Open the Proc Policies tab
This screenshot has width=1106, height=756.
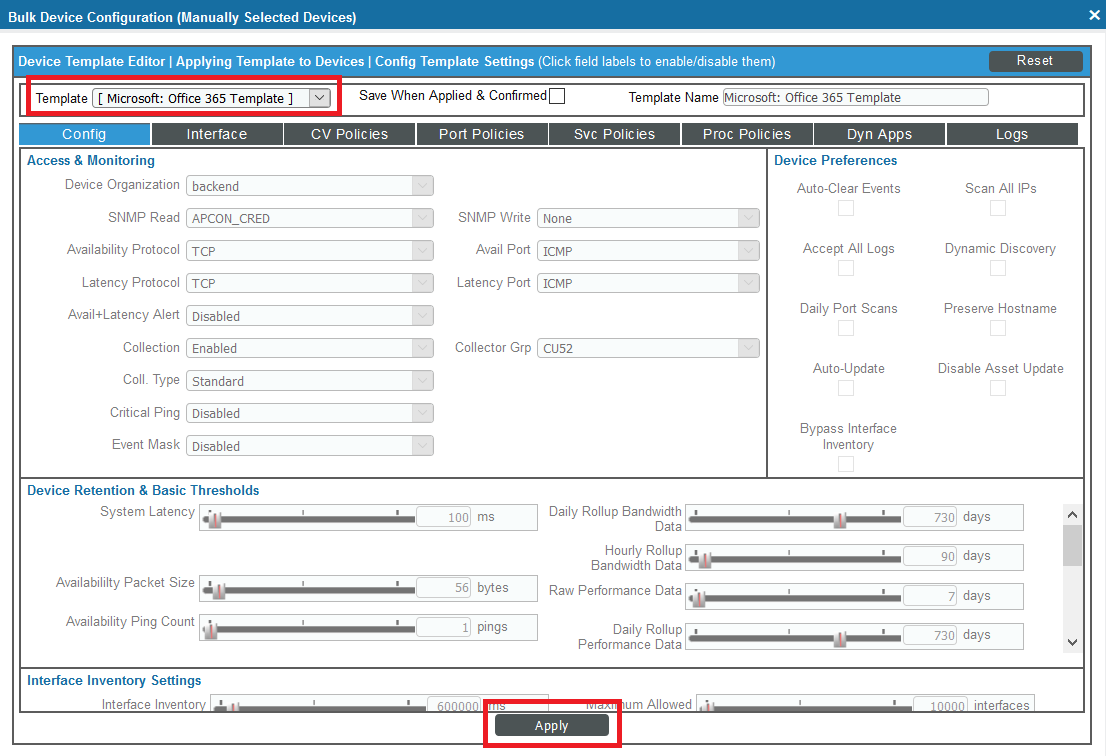747,134
